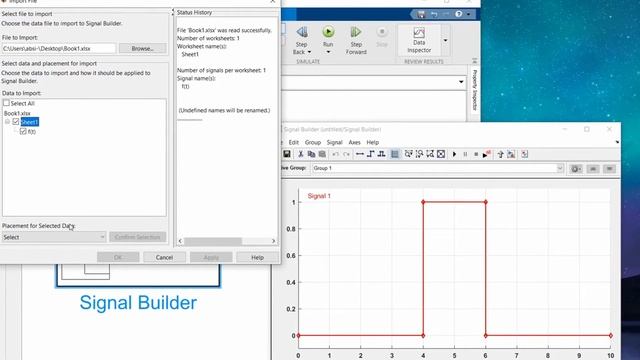
Task: Open the Simulink model path bar dropdown
Action: [461, 82]
